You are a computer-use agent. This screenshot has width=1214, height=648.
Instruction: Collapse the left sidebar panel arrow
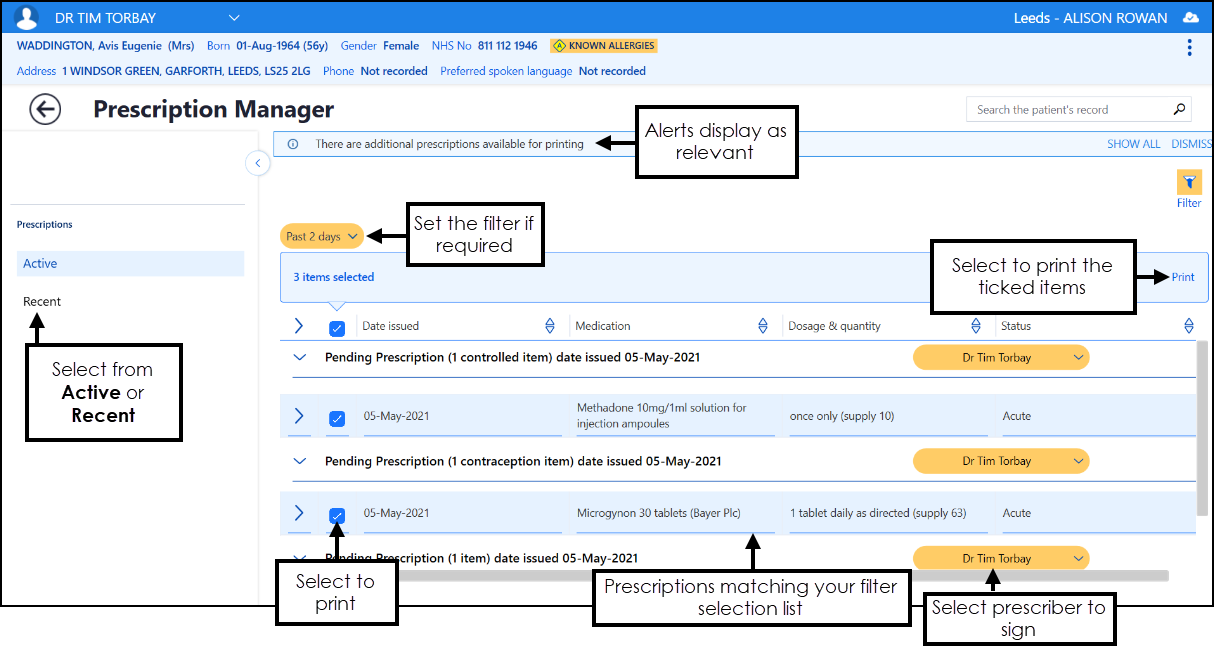258,163
